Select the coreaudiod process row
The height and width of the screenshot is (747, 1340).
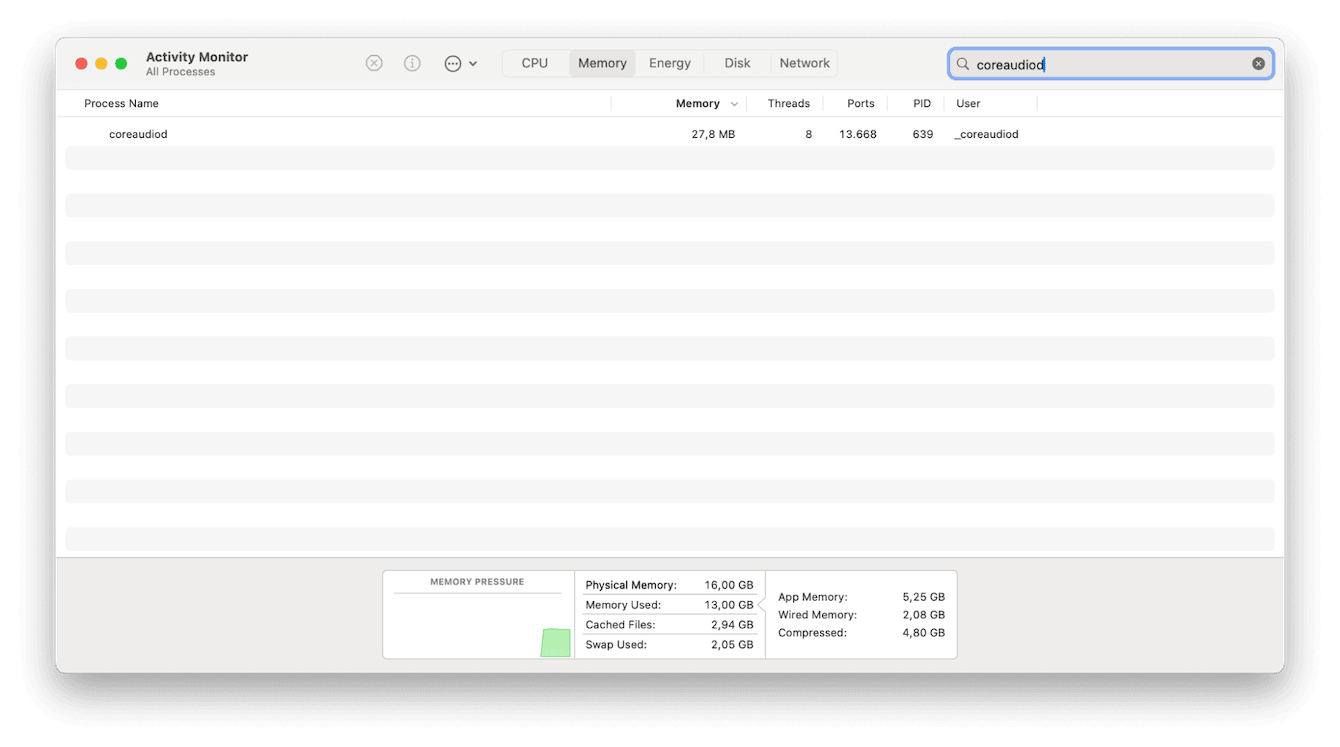pos(400,134)
